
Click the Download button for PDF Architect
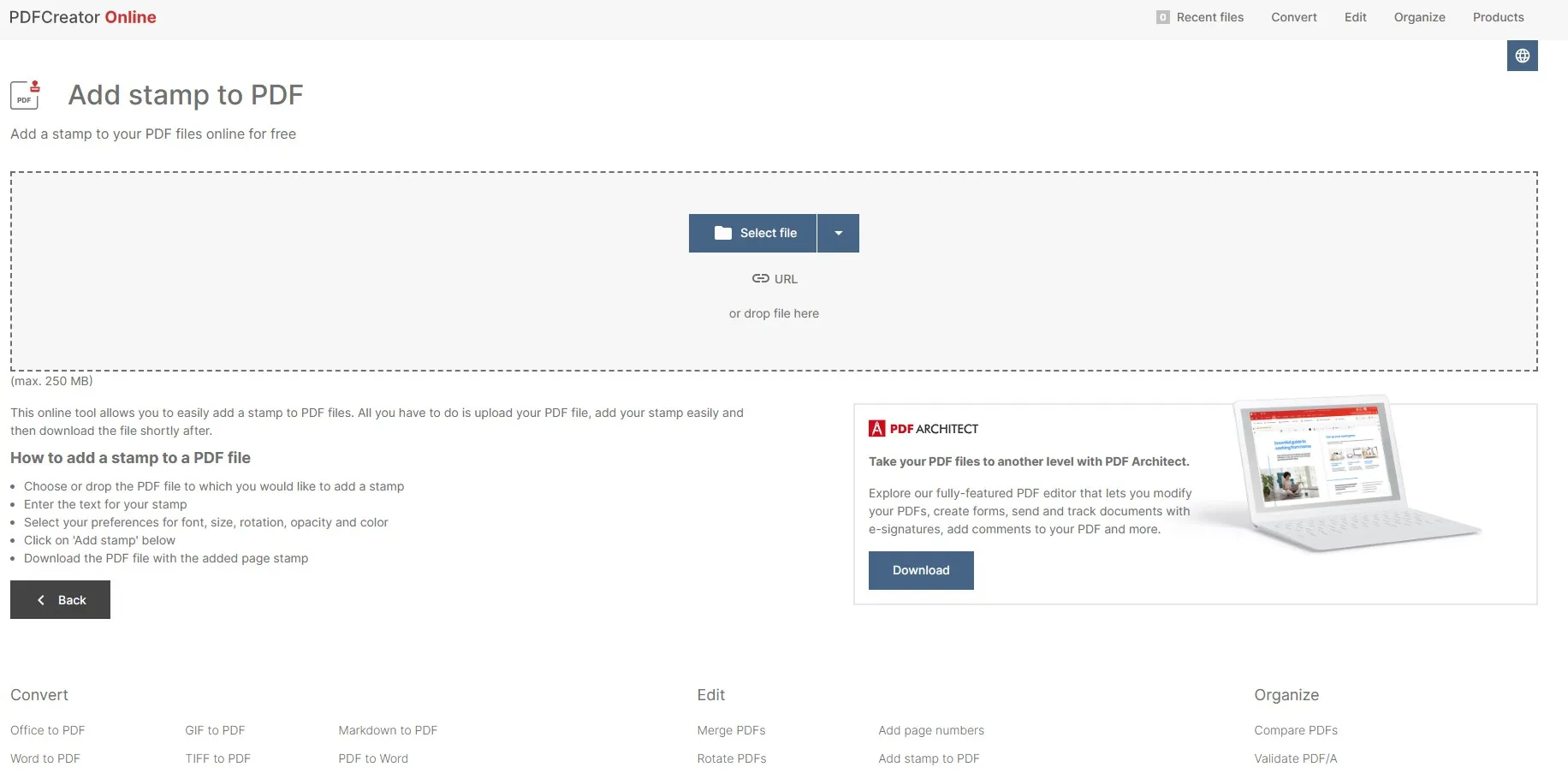tap(921, 570)
